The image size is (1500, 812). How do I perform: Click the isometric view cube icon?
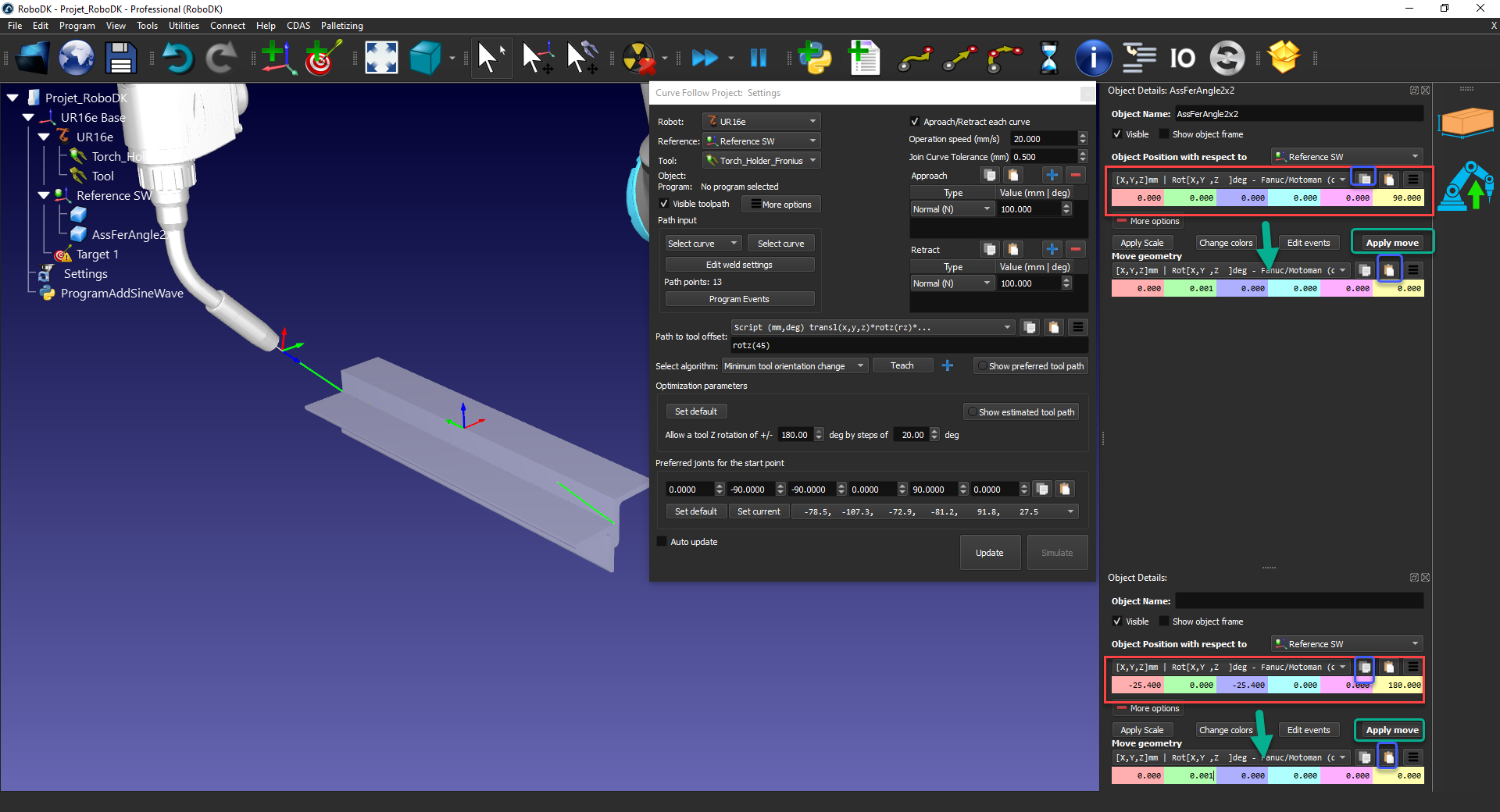click(x=425, y=59)
